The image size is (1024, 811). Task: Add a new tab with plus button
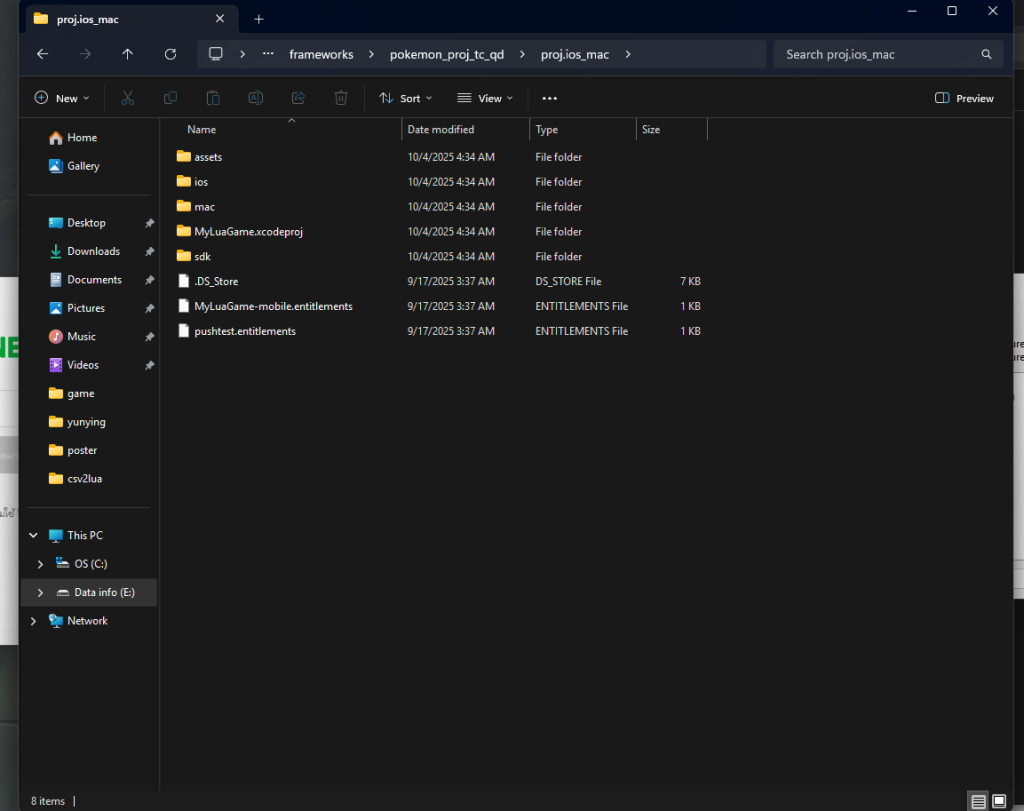(x=259, y=19)
